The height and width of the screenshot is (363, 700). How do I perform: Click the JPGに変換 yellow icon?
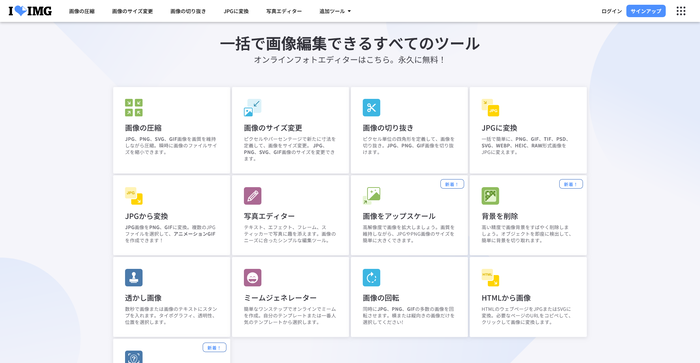(x=490, y=108)
